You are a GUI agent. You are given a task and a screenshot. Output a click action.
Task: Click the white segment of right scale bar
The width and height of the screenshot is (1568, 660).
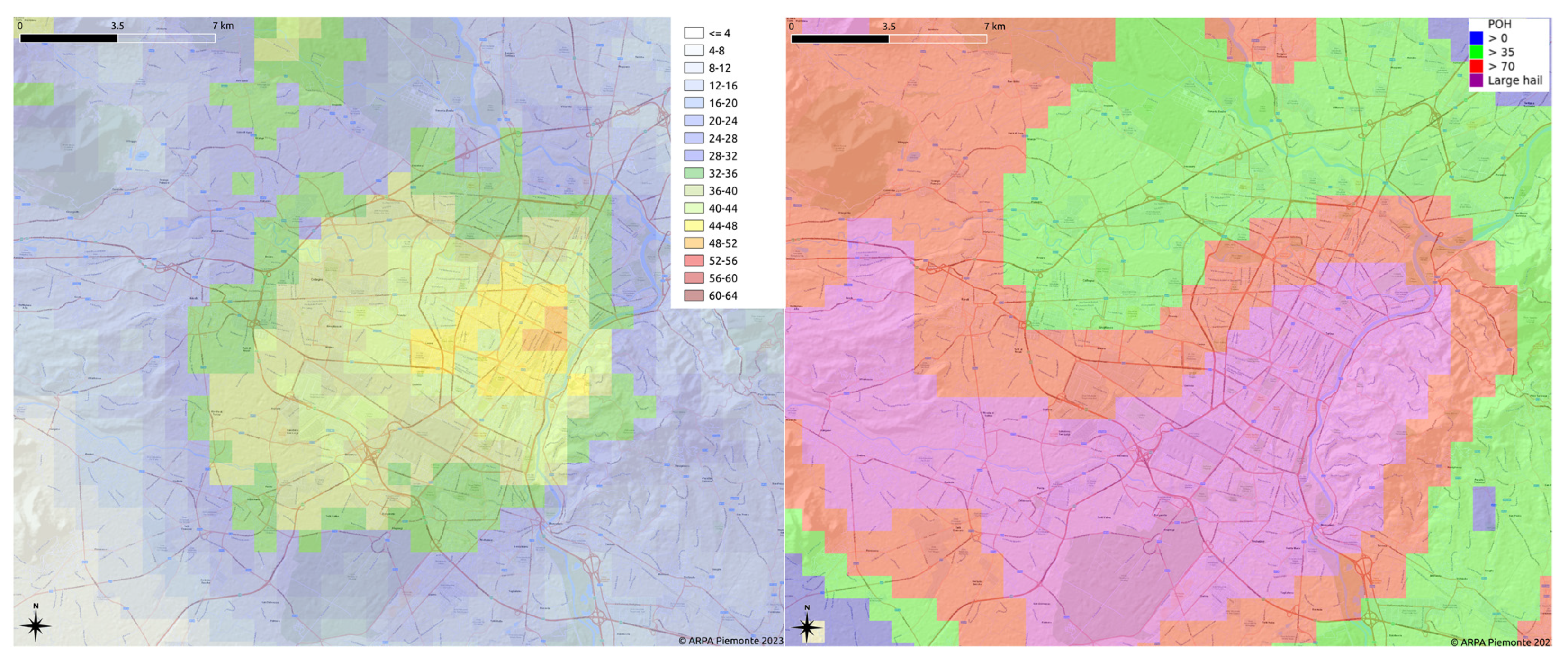click(x=937, y=39)
